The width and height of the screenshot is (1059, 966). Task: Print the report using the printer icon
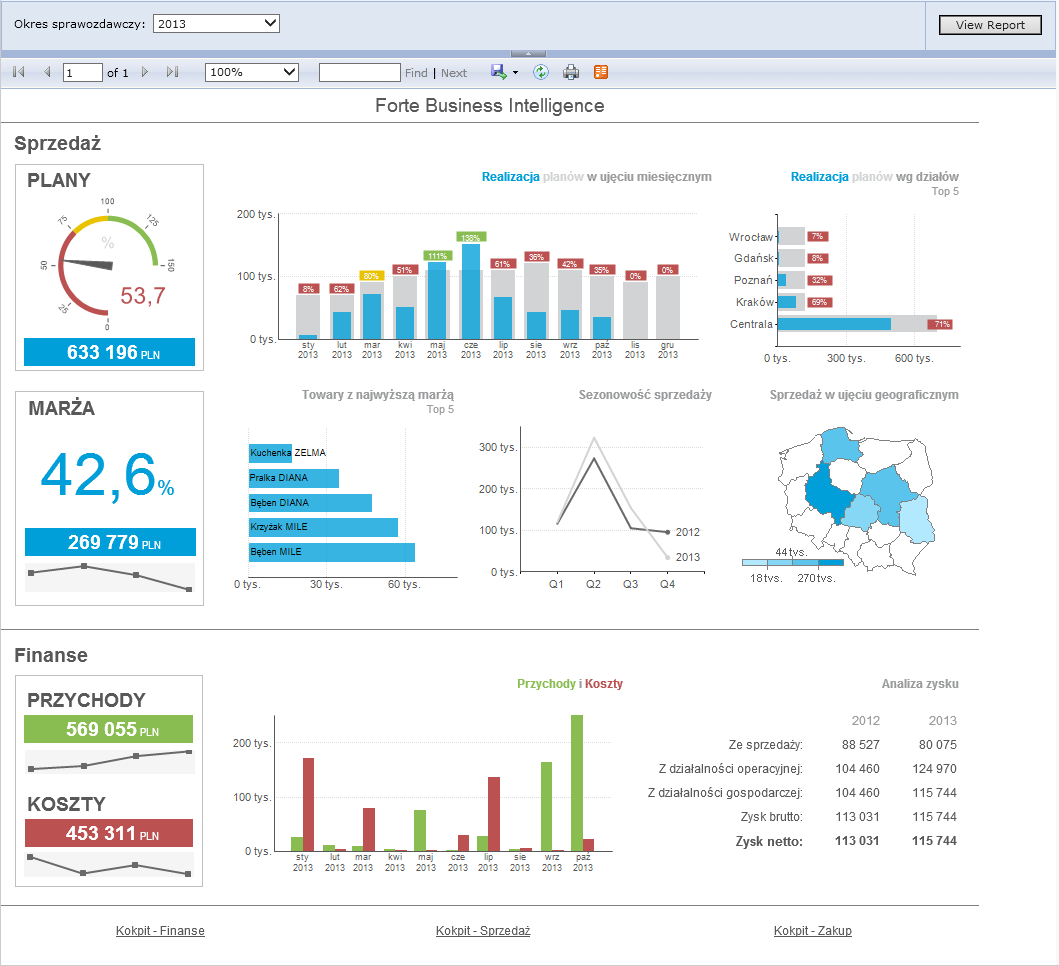(x=571, y=72)
